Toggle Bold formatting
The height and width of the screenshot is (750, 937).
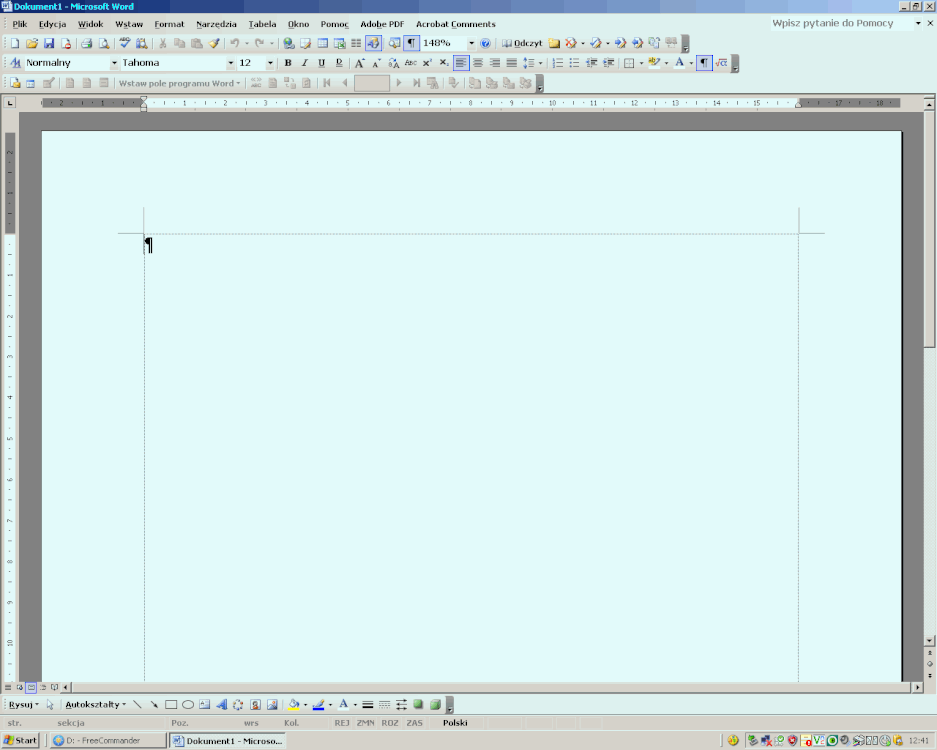point(287,63)
